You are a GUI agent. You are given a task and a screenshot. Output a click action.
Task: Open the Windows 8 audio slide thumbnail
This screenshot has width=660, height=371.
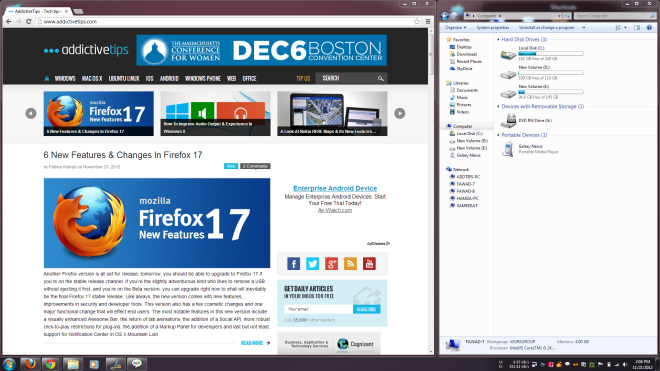tap(215, 113)
